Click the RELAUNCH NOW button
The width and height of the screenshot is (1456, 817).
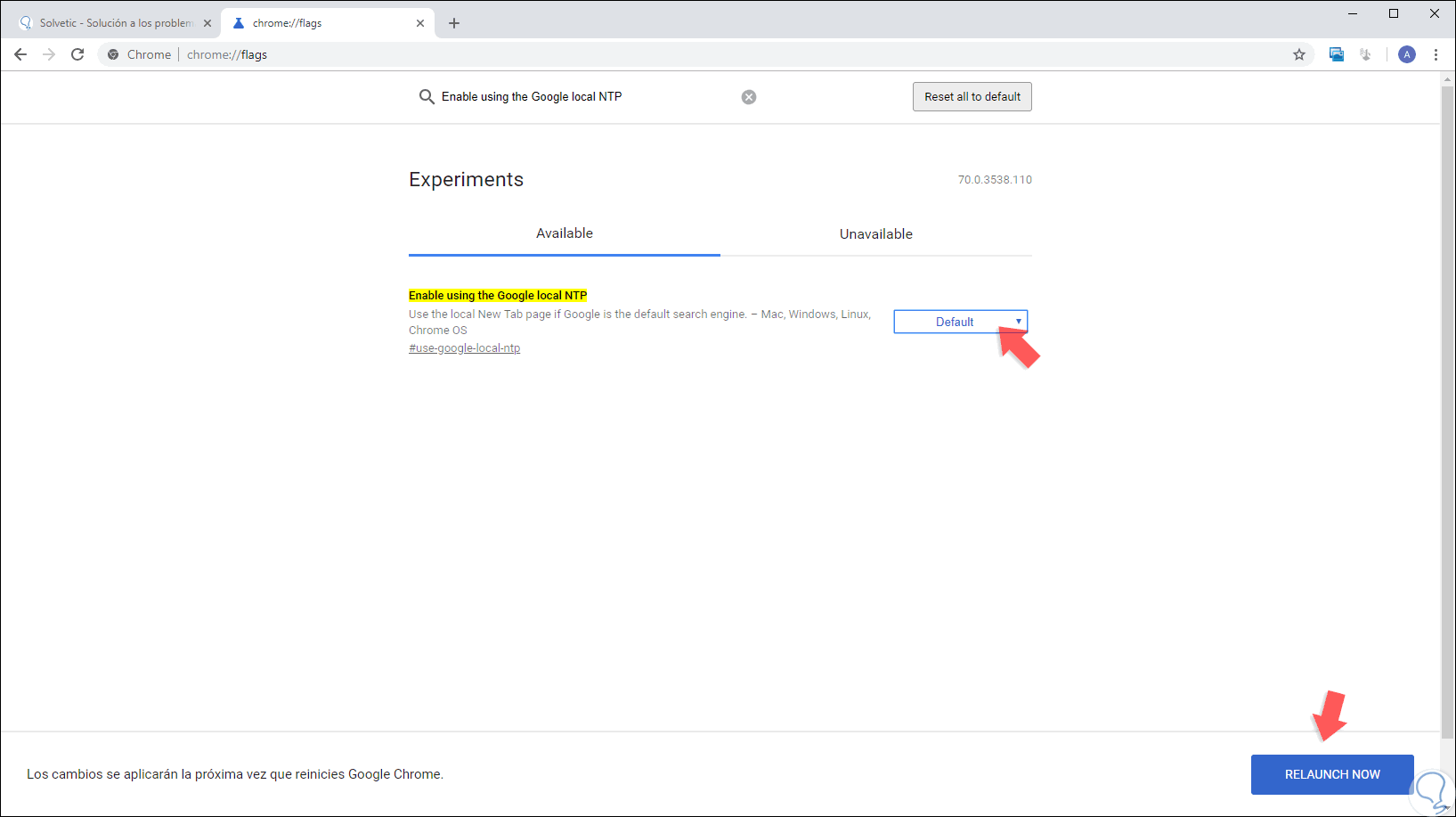pyautogui.click(x=1332, y=774)
